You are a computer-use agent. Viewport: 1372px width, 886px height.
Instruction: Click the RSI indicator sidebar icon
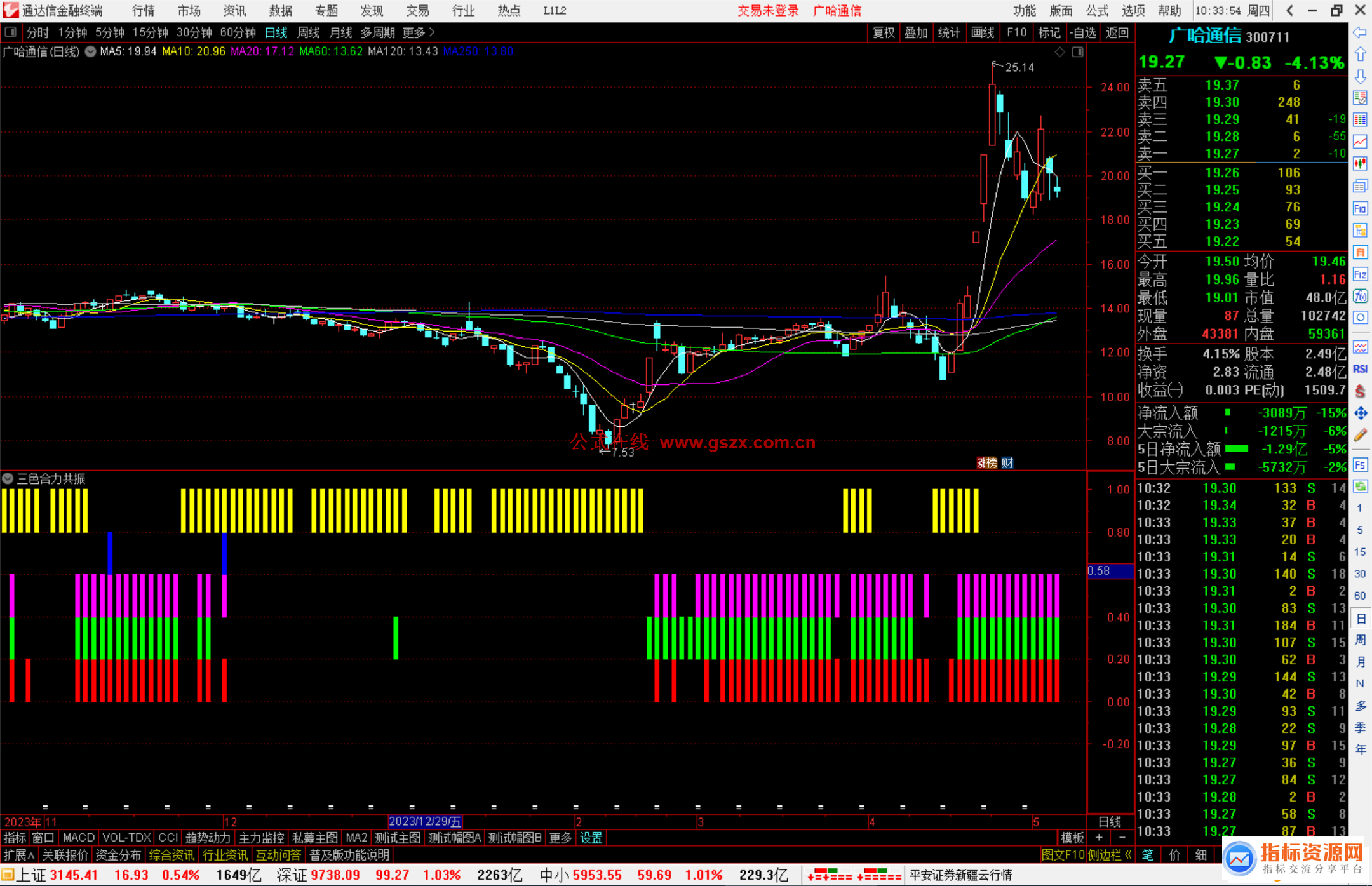1360,369
